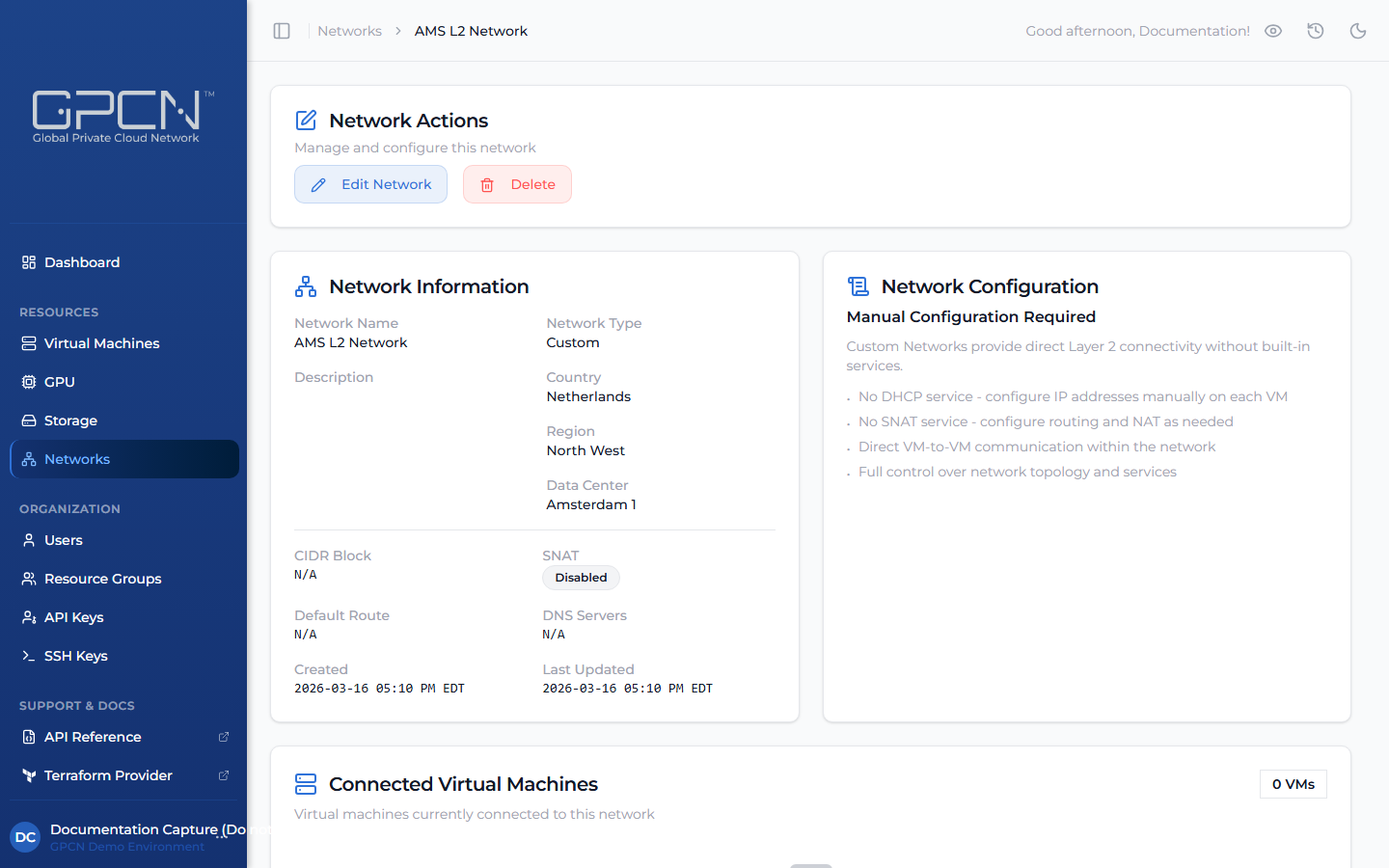Click the No DHCP service bullet
The width and height of the screenshot is (1389, 868).
[1073, 396]
